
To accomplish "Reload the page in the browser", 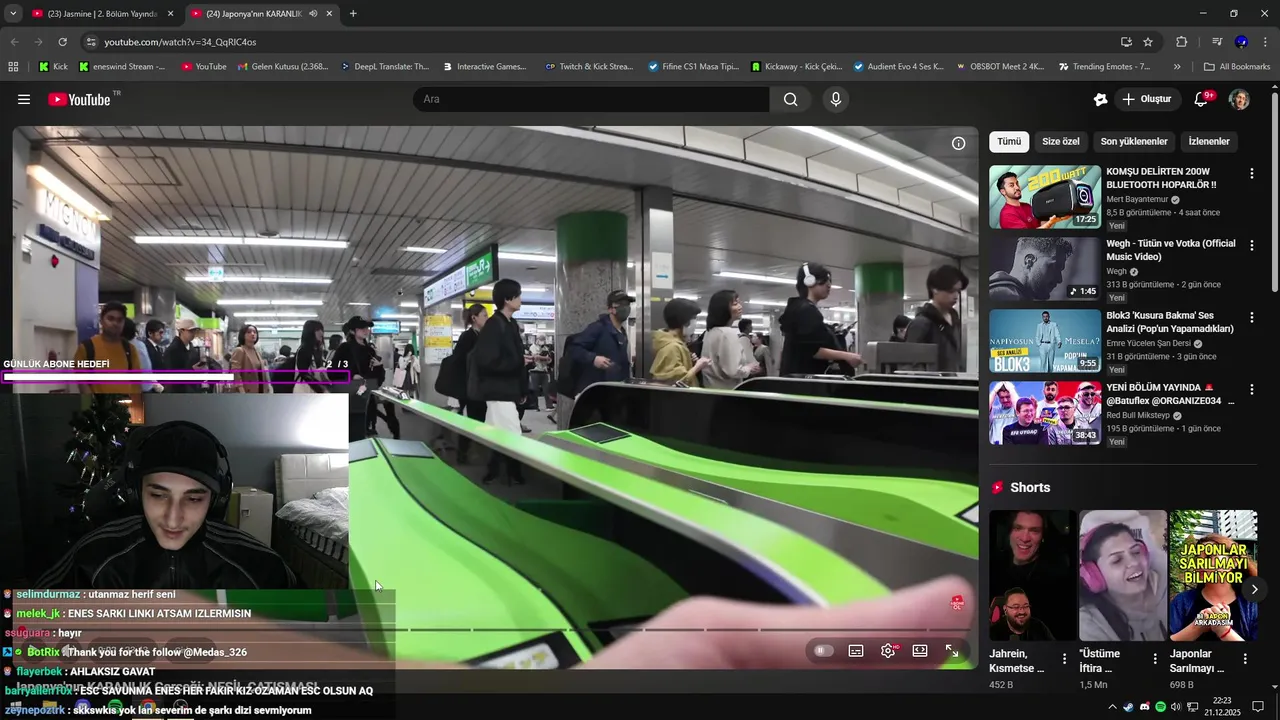I will pyautogui.click(x=62, y=42).
